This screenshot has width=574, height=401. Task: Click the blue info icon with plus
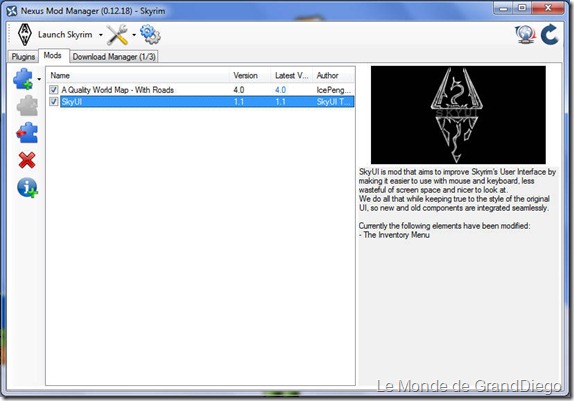[x=27, y=187]
